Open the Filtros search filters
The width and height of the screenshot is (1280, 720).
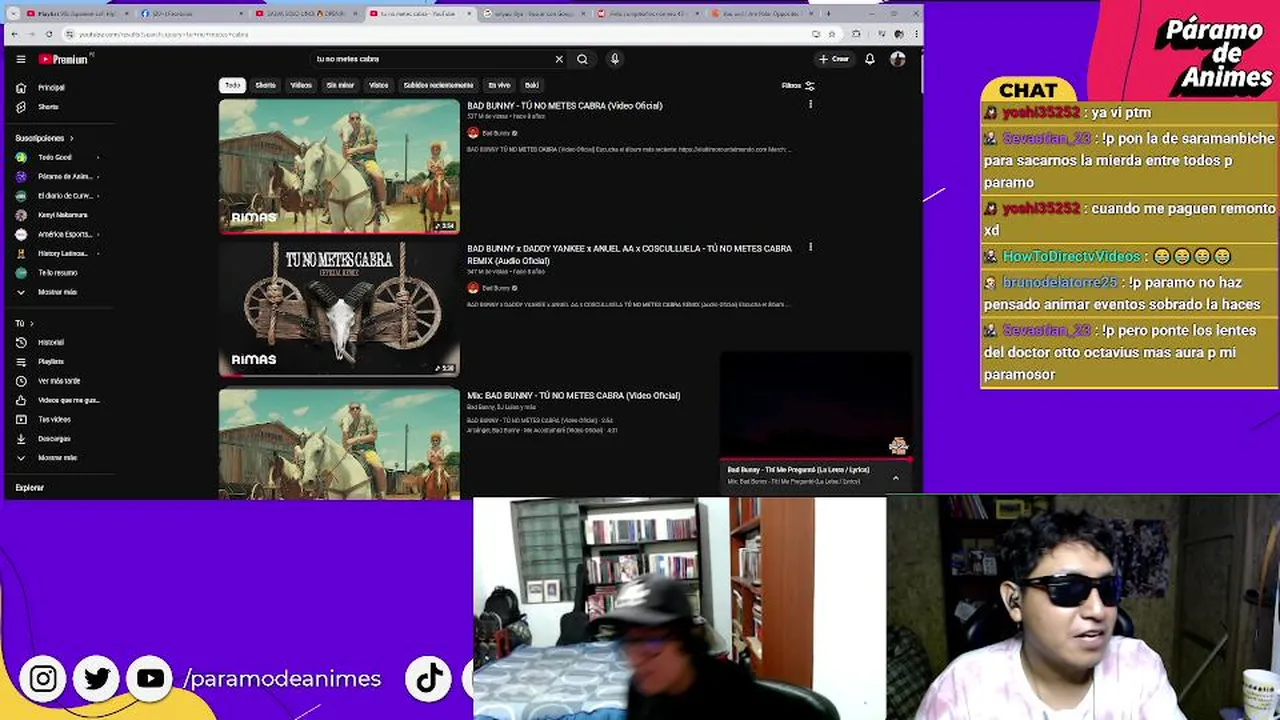(798, 86)
